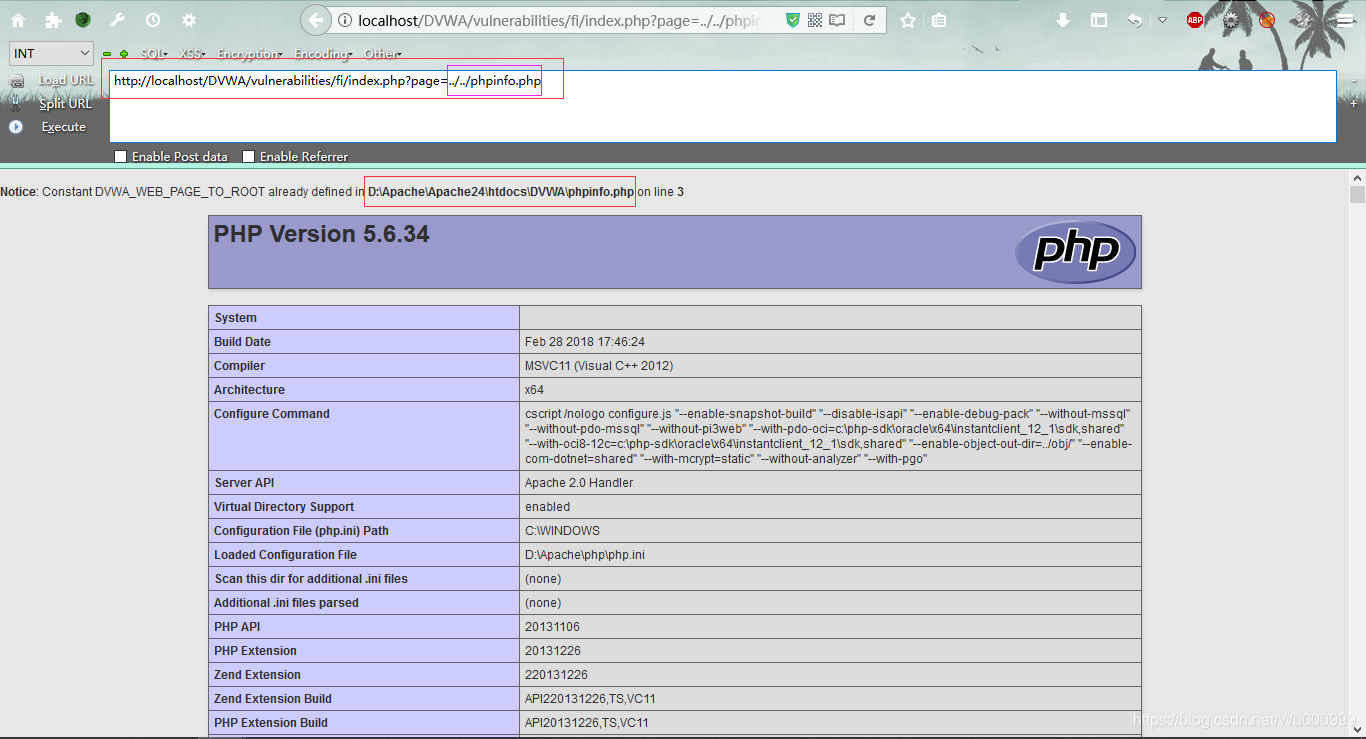Click the 'Apache 2.0 Handler' value
The width and height of the screenshot is (1366, 739).
pyautogui.click(x=579, y=483)
